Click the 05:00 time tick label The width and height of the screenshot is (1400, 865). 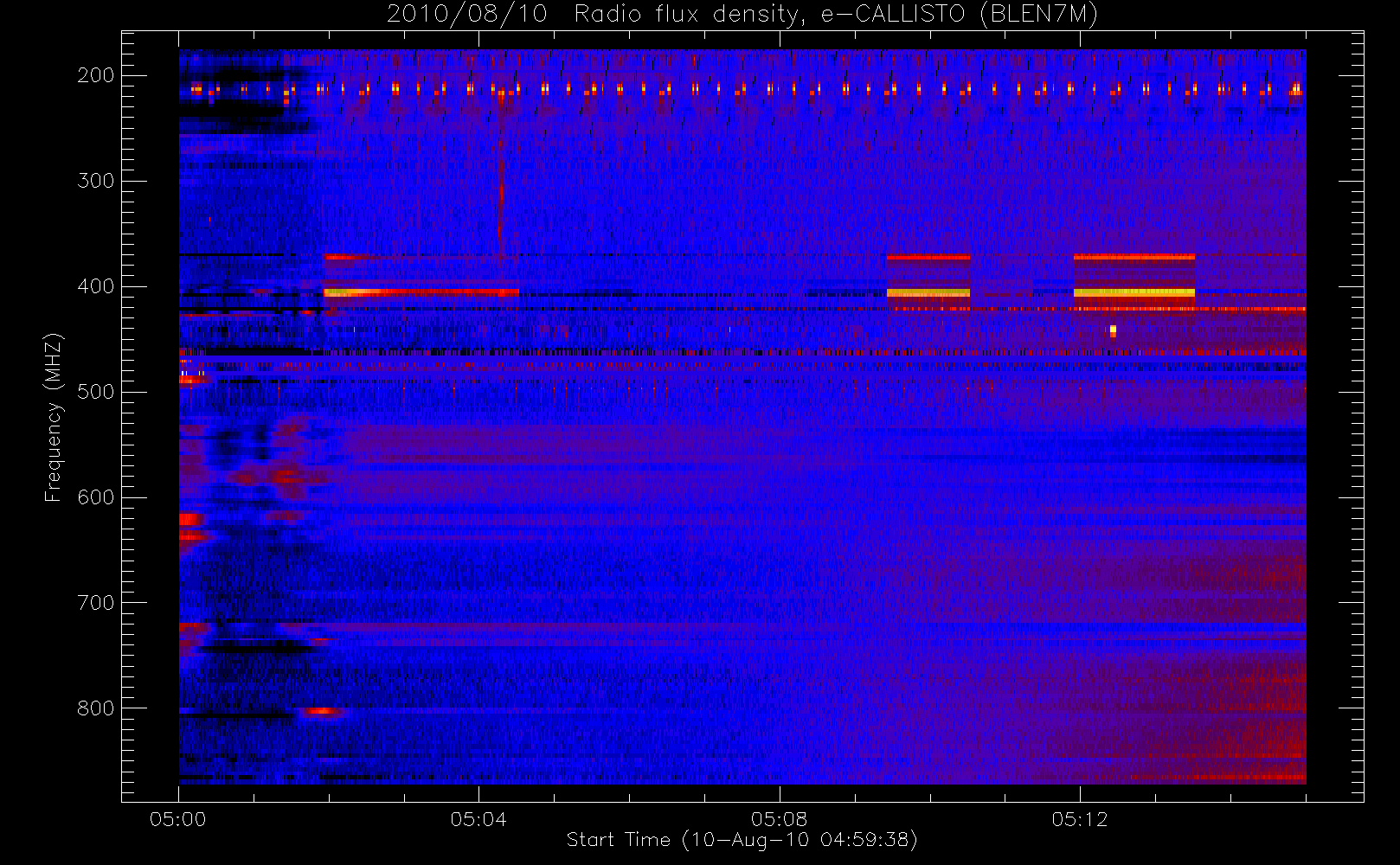coord(178,819)
